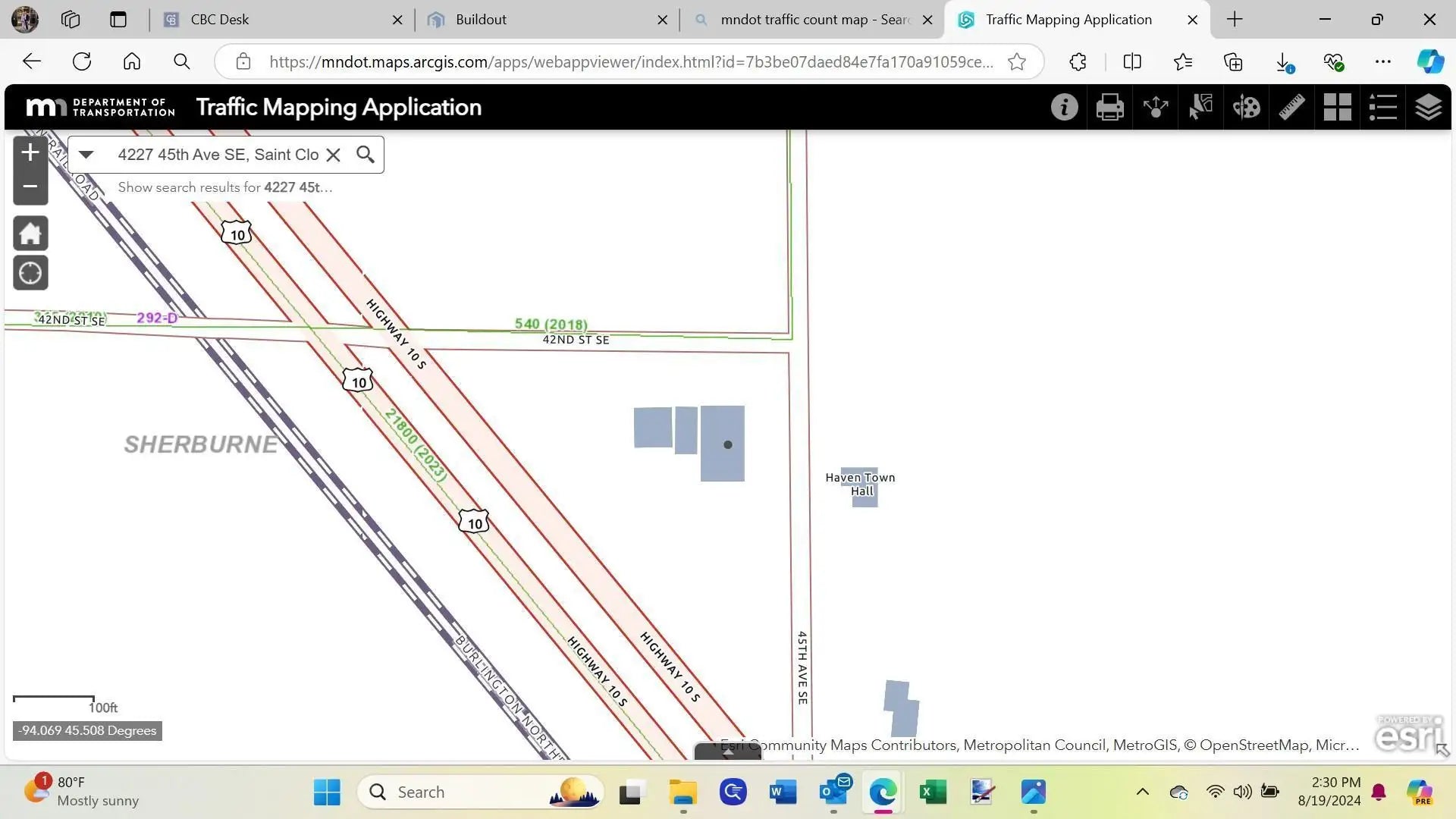Zoom out on the map
The image size is (1456, 819).
(x=30, y=187)
